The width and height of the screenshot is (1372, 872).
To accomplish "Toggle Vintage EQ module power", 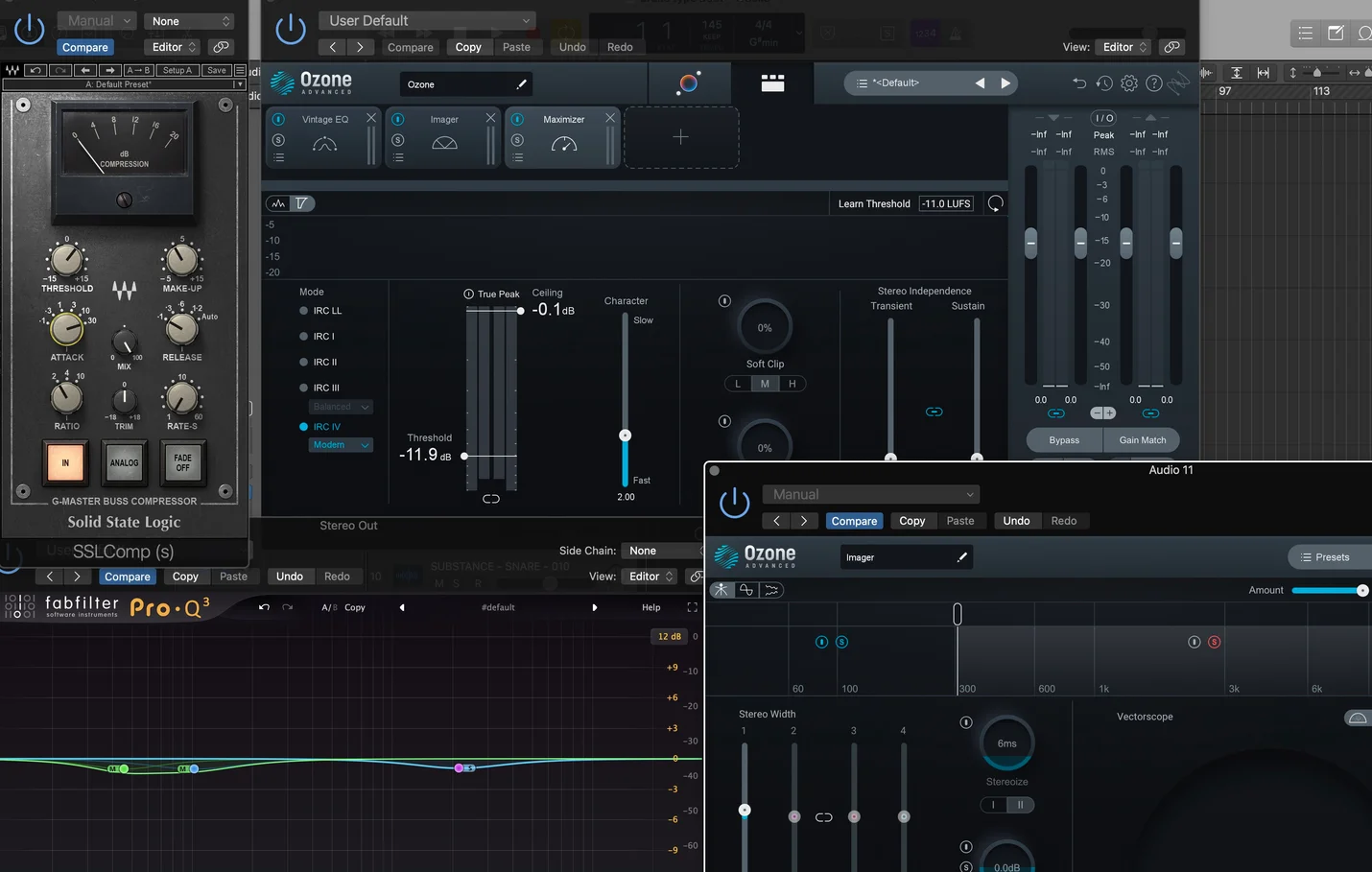I will tap(278, 120).
